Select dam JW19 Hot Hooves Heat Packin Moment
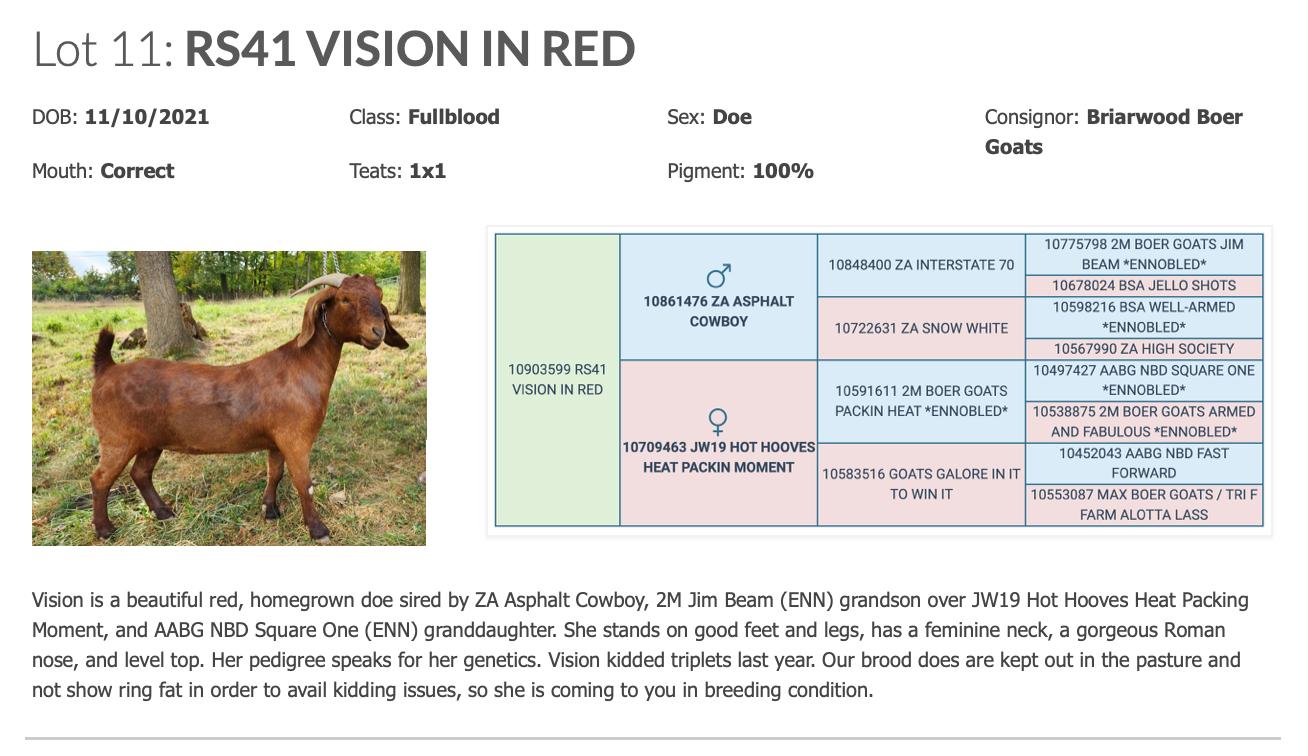 [x=718, y=457]
